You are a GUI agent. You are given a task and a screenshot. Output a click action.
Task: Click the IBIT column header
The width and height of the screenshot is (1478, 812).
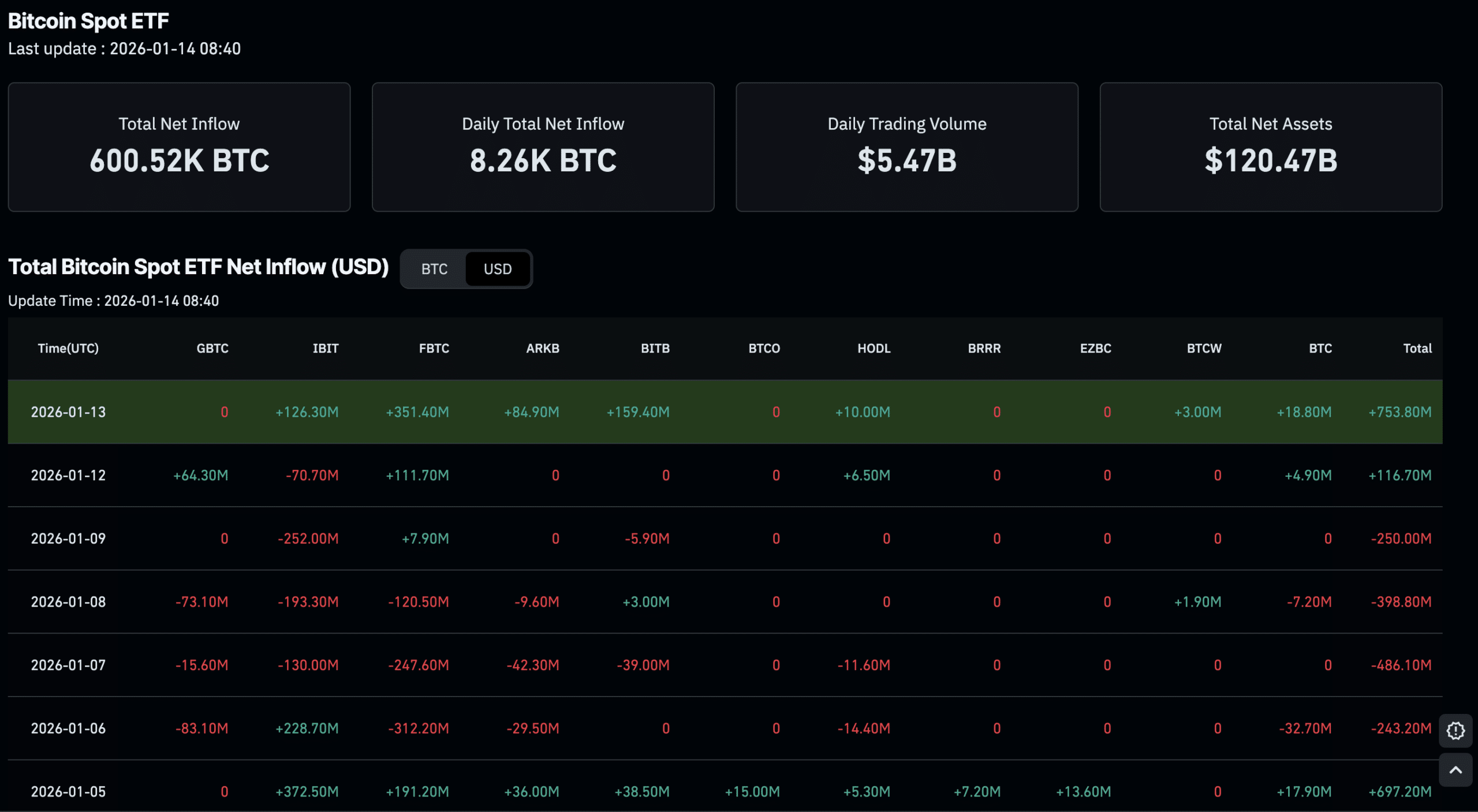click(x=325, y=348)
